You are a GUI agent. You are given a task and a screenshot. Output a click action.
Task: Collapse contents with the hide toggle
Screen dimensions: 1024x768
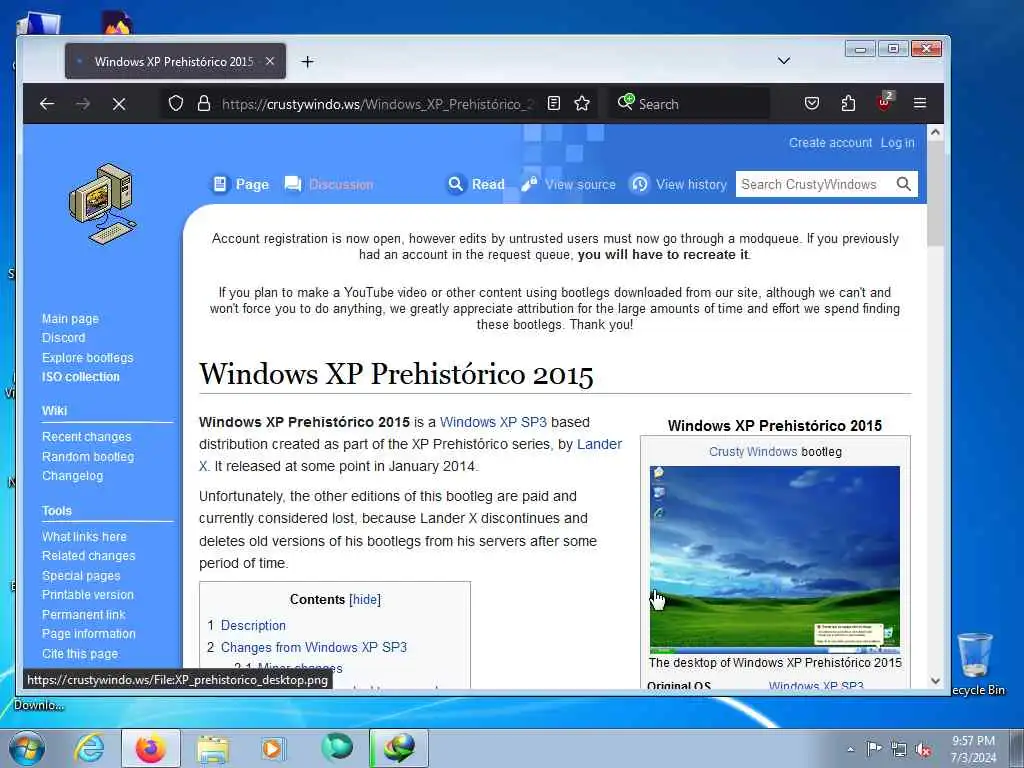coord(365,600)
